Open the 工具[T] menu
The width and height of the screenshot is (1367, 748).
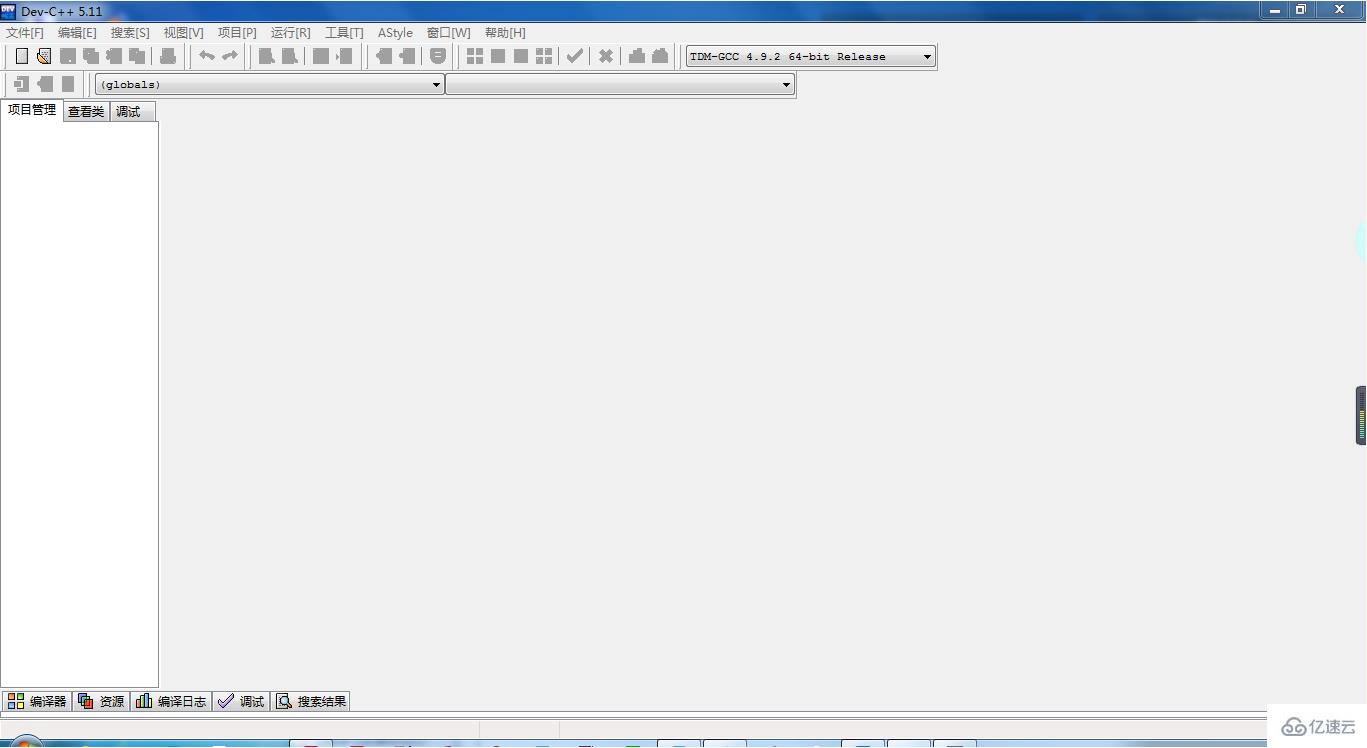[x=344, y=32]
